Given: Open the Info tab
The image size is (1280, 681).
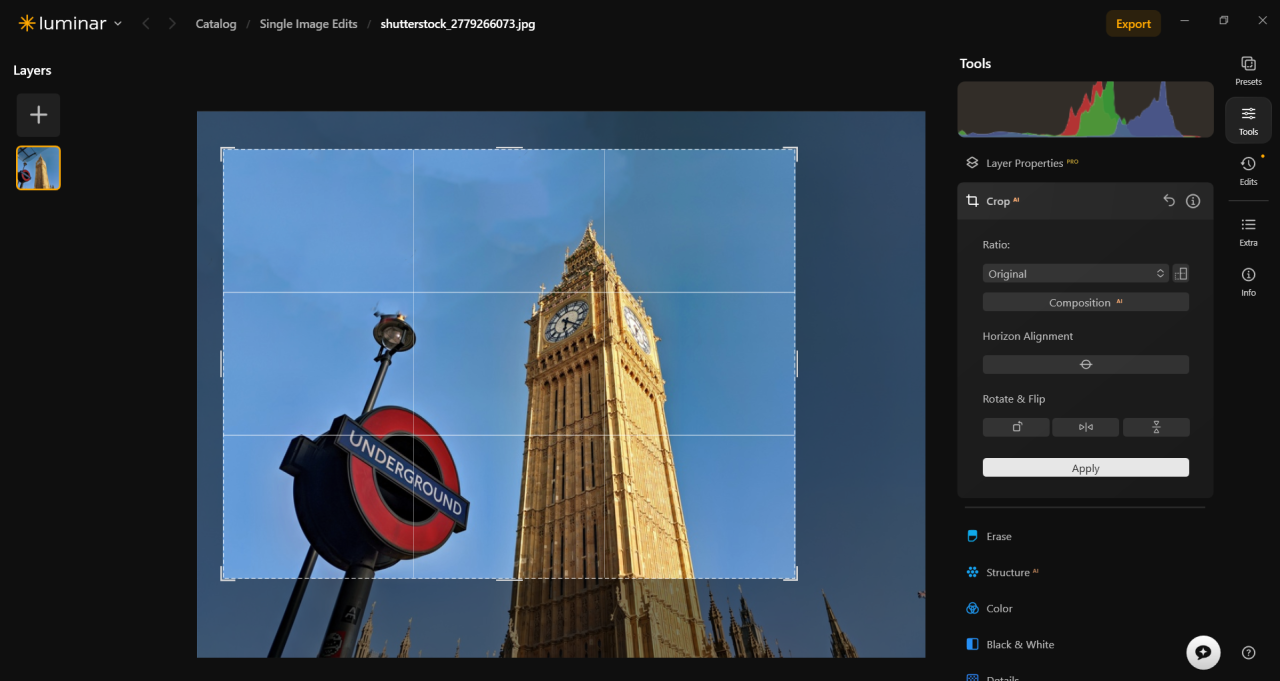Looking at the screenshot, I should (1248, 281).
